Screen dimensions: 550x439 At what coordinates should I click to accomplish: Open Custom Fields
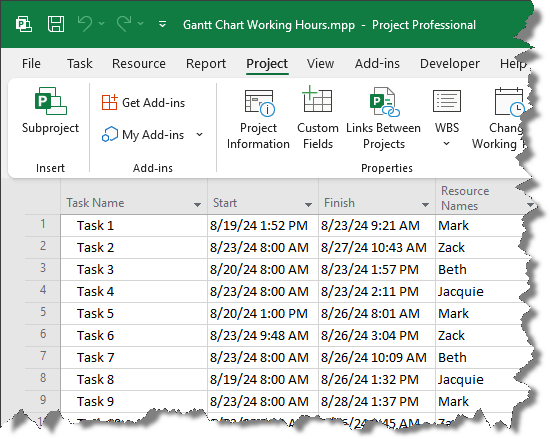(x=318, y=119)
